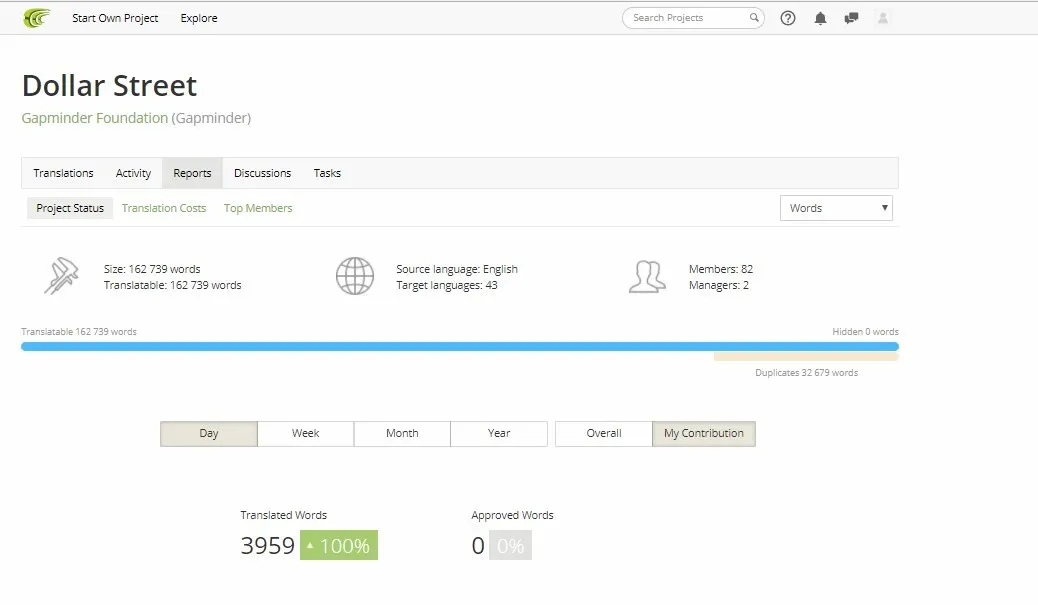Open the Top Members report
The width and height of the screenshot is (1038, 605).
258,208
